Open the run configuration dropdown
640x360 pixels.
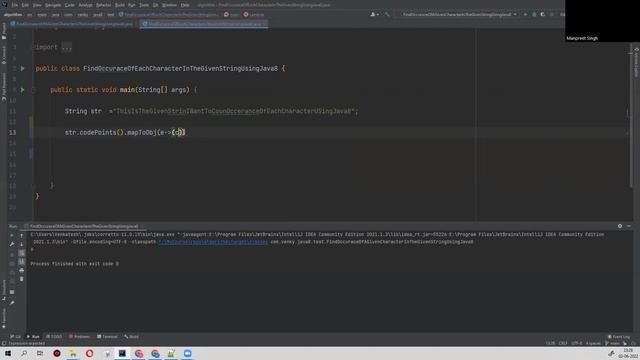coord(458,15)
